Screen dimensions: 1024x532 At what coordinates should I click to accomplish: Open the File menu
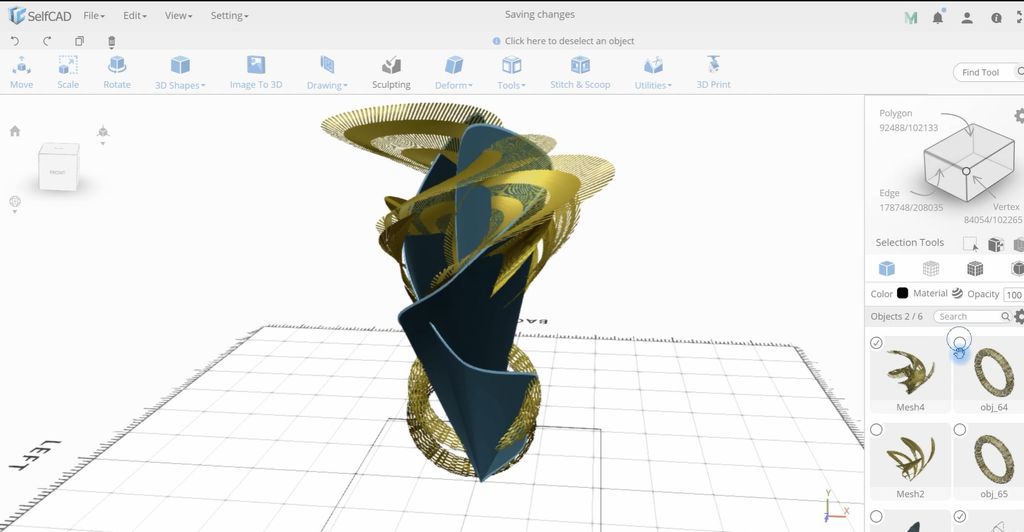(x=94, y=15)
